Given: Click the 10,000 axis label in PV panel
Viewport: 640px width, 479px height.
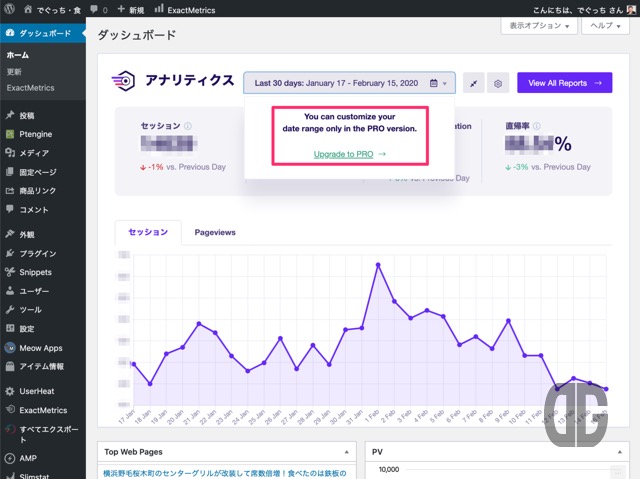Looking at the screenshot, I should (x=389, y=470).
